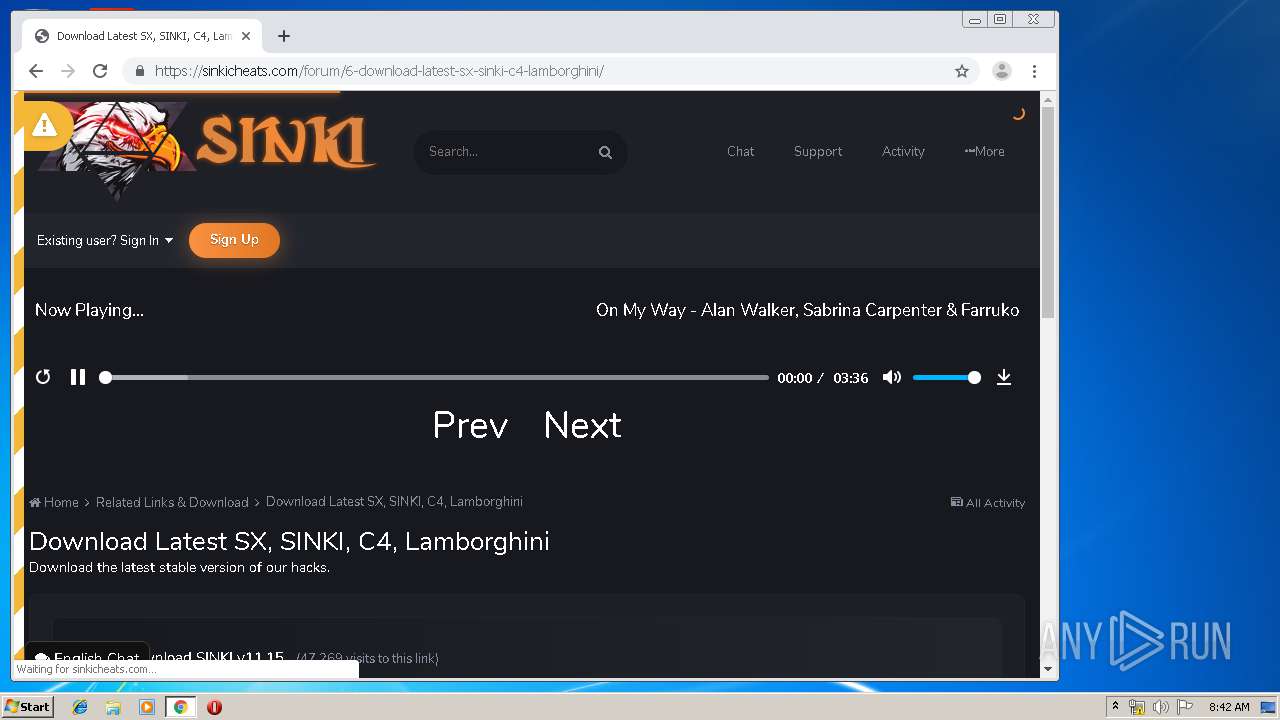Click the browser forward arrow

pos(68,71)
